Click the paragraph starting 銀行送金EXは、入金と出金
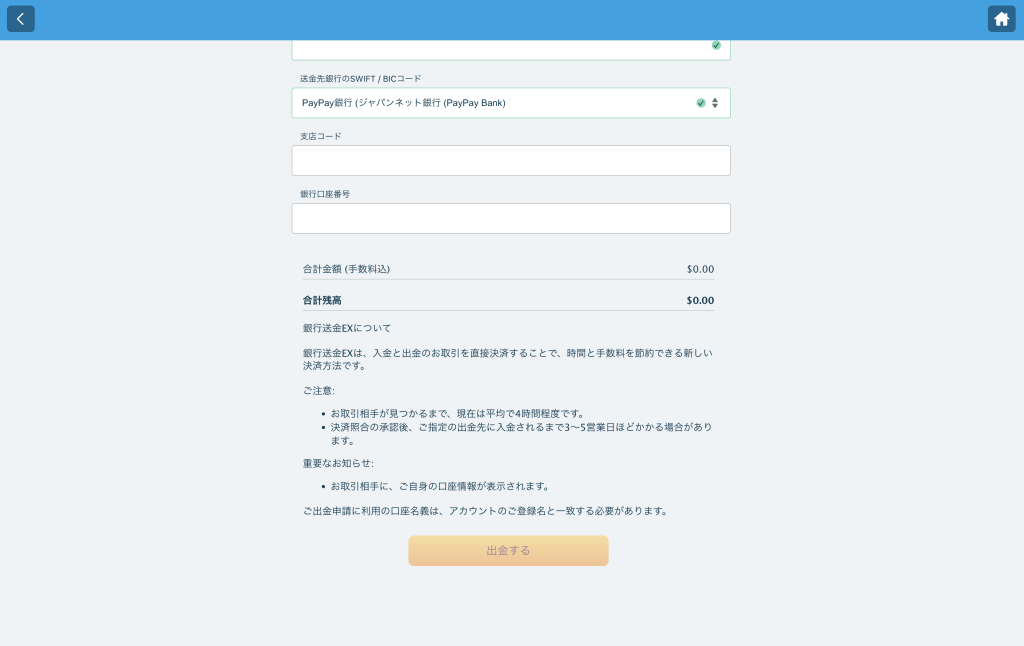The image size is (1024, 646). pos(507,359)
